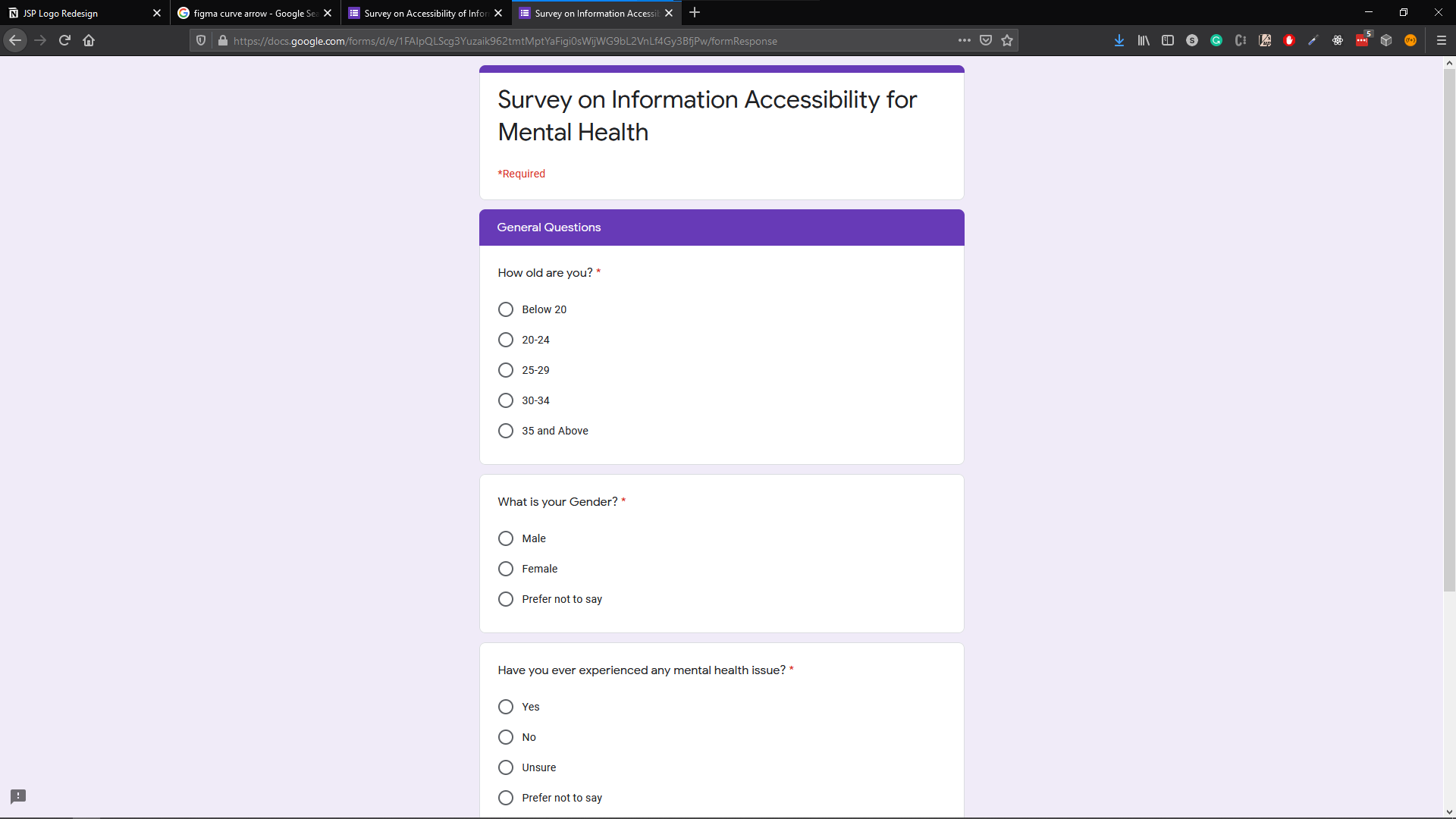Show site security padlock info
This screenshot has width=1456, height=819.
(x=223, y=41)
